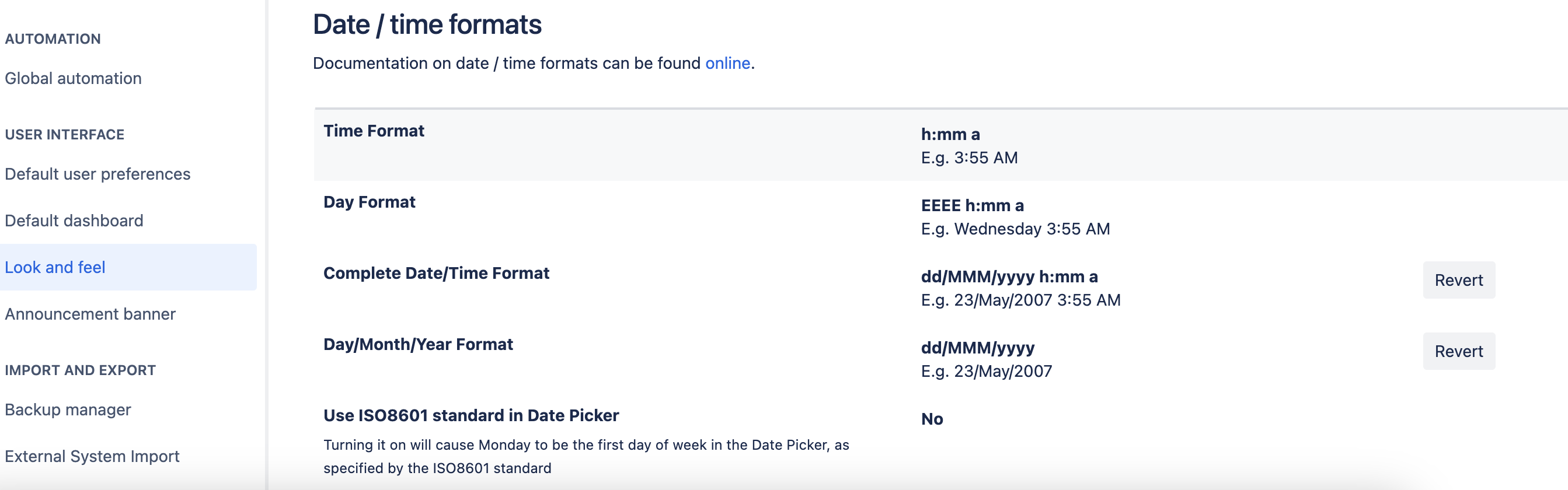Open the Backup manager page
Screen dimensions: 1568x490
pyautogui.click(x=67, y=409)
